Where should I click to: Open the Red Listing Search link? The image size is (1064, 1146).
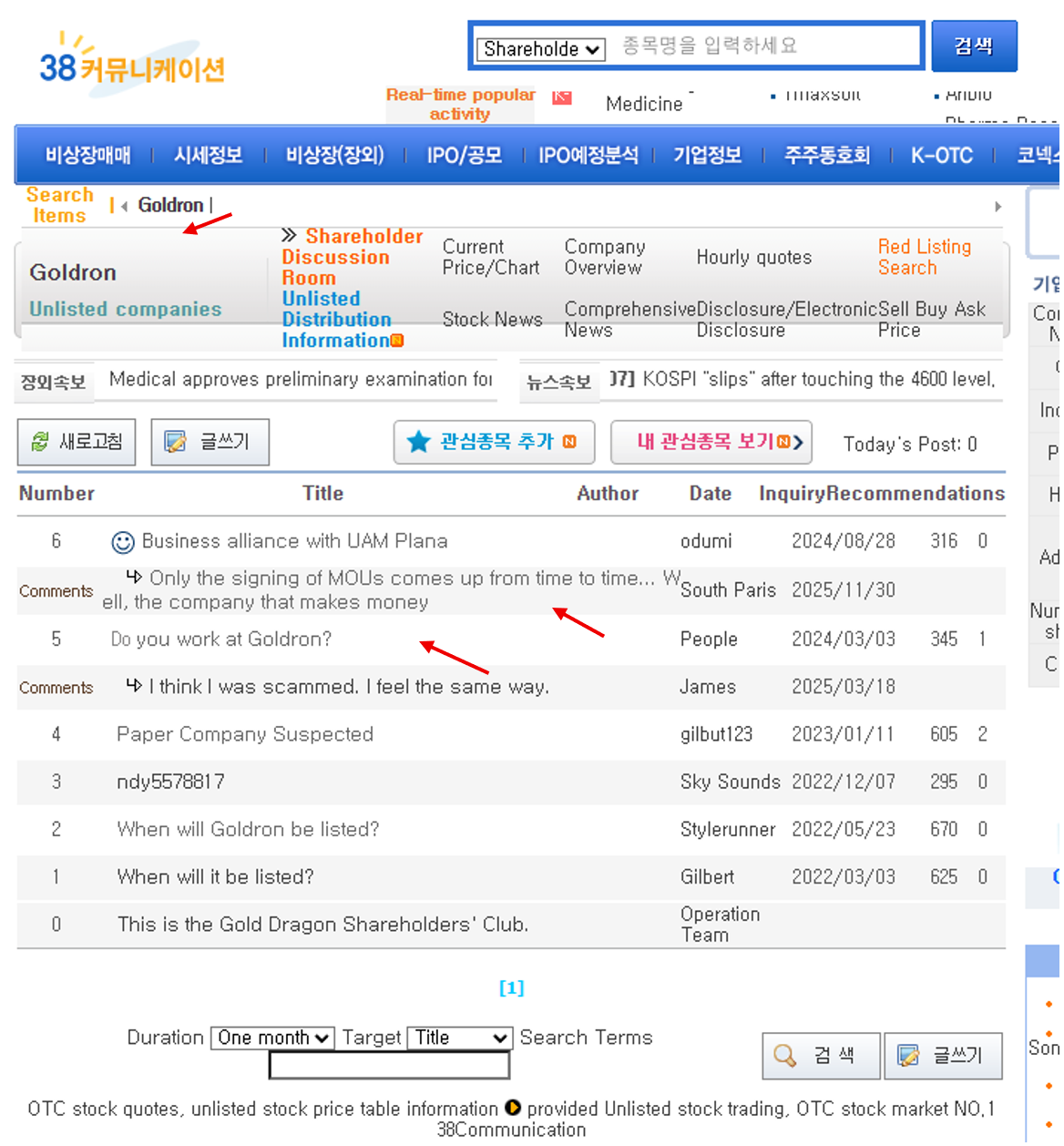924,257
